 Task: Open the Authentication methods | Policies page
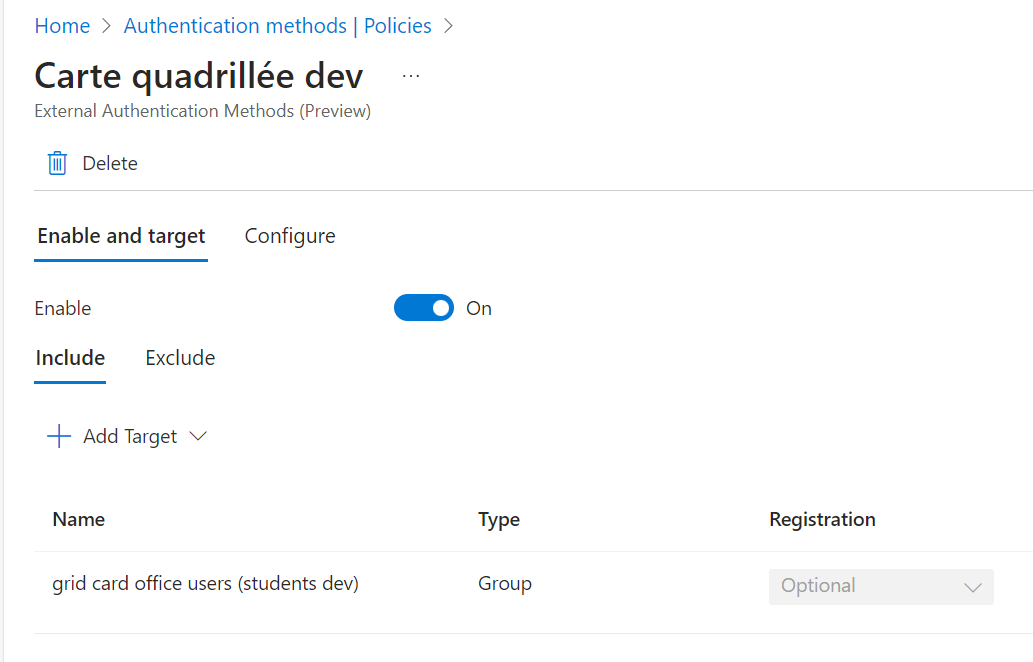[277, 25]
